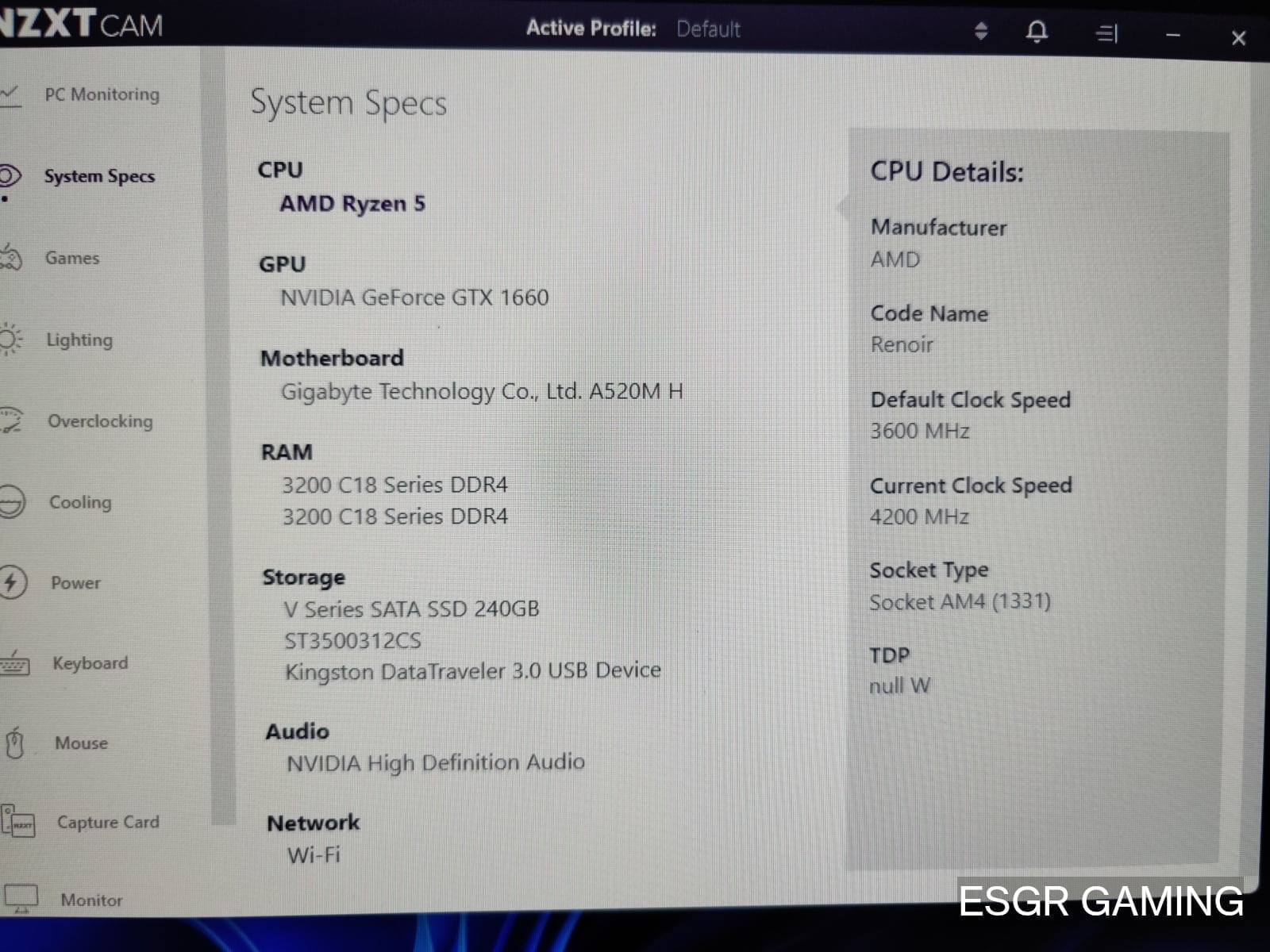Click the CPU Details heading

[x=947, y=172]
